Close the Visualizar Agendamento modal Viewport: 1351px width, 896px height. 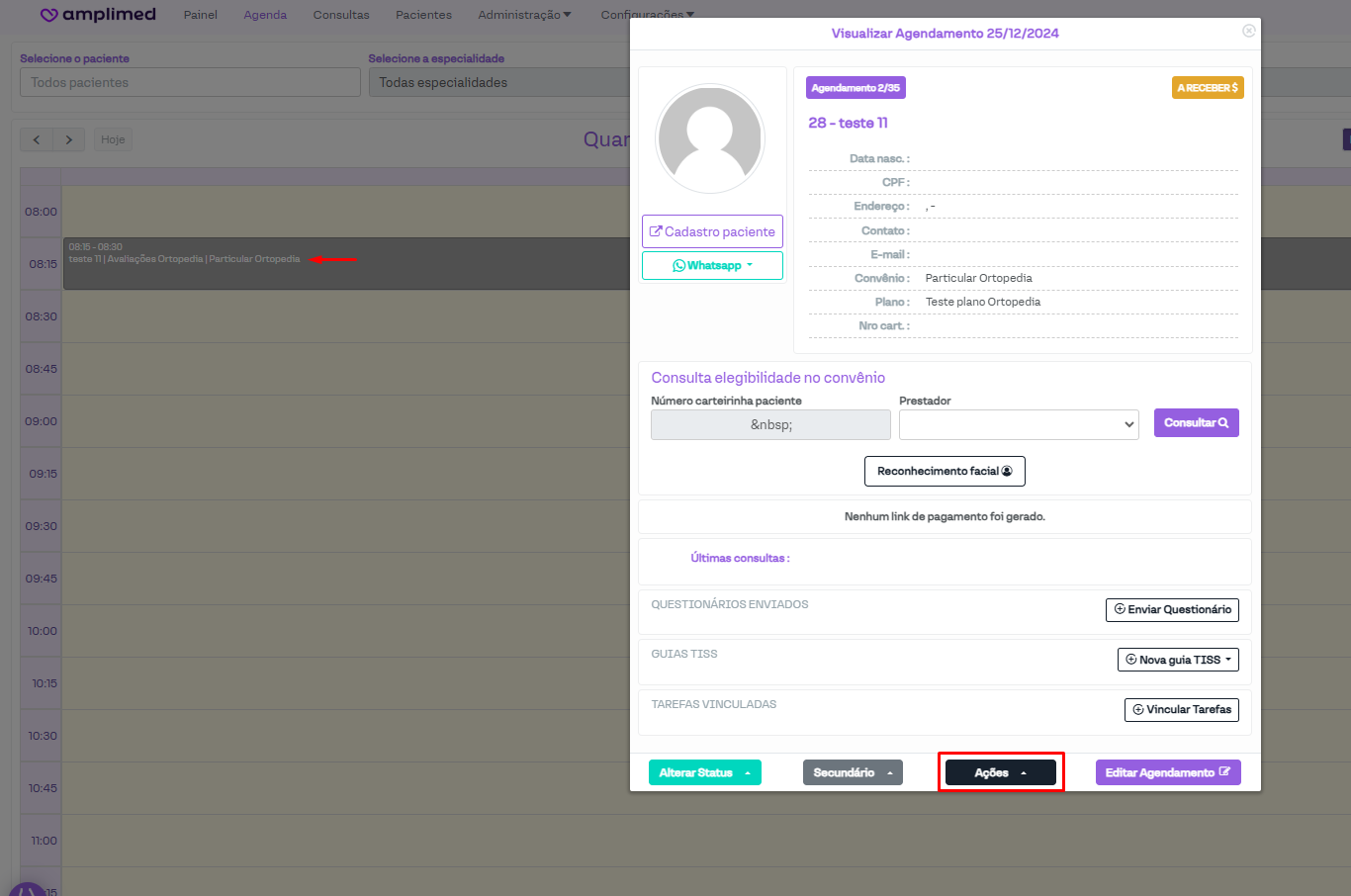1248,31
